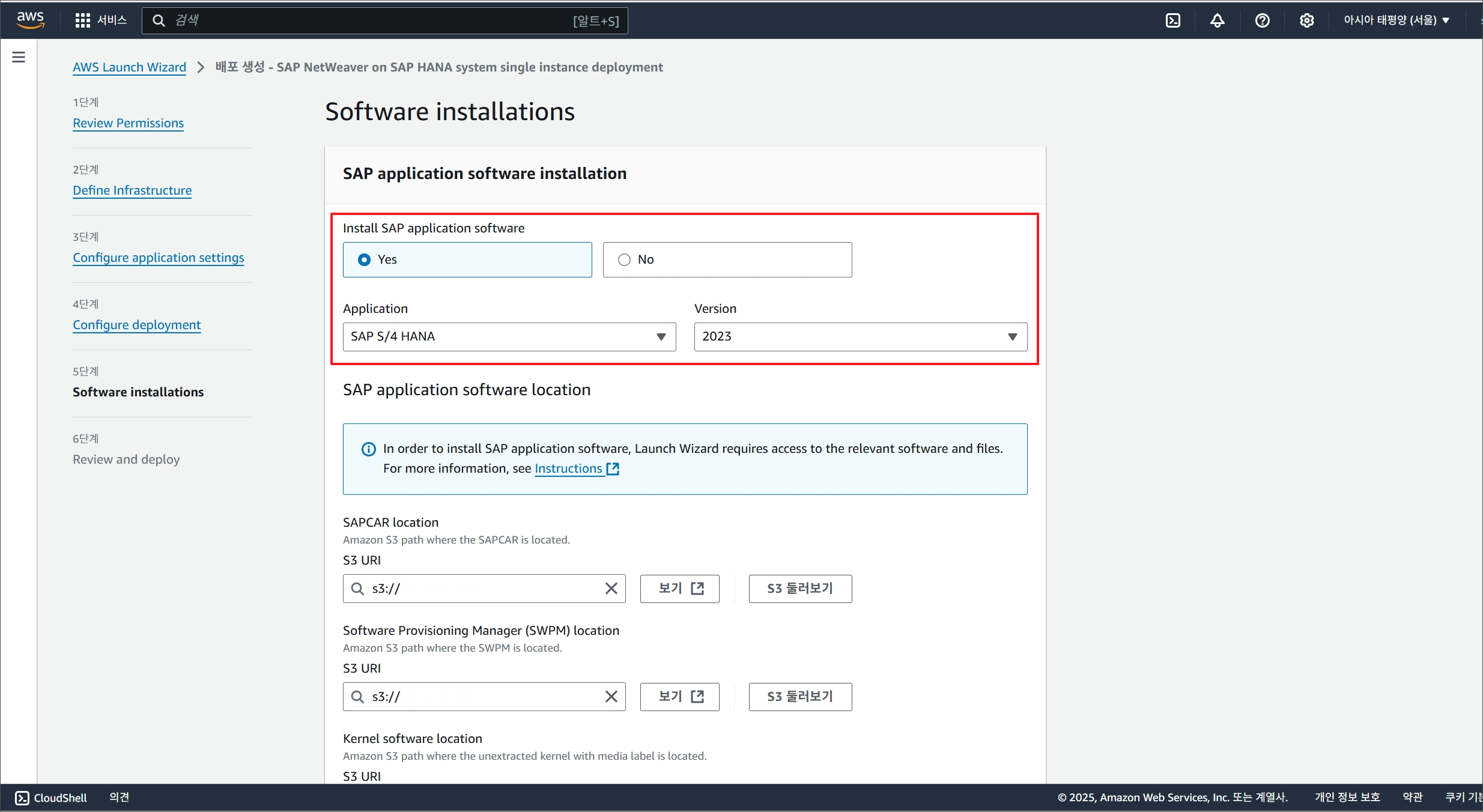Open the services grid menu icon
Viewport: 1483px width, 812px height.
click(x=82, y=20)
